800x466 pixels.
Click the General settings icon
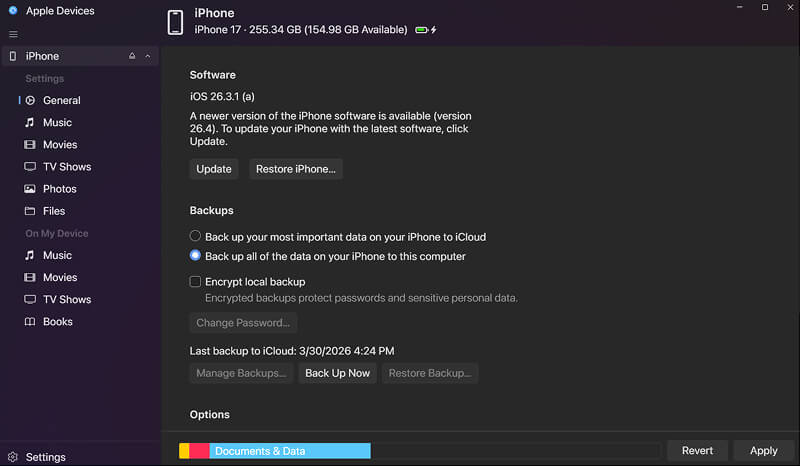point(30,100)
